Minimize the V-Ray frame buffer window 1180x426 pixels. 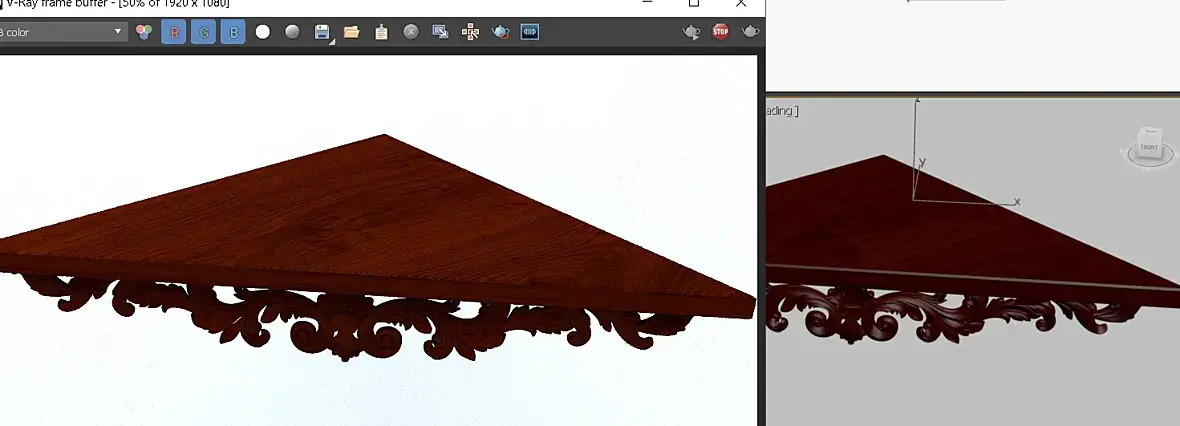(x=647, y=3)
